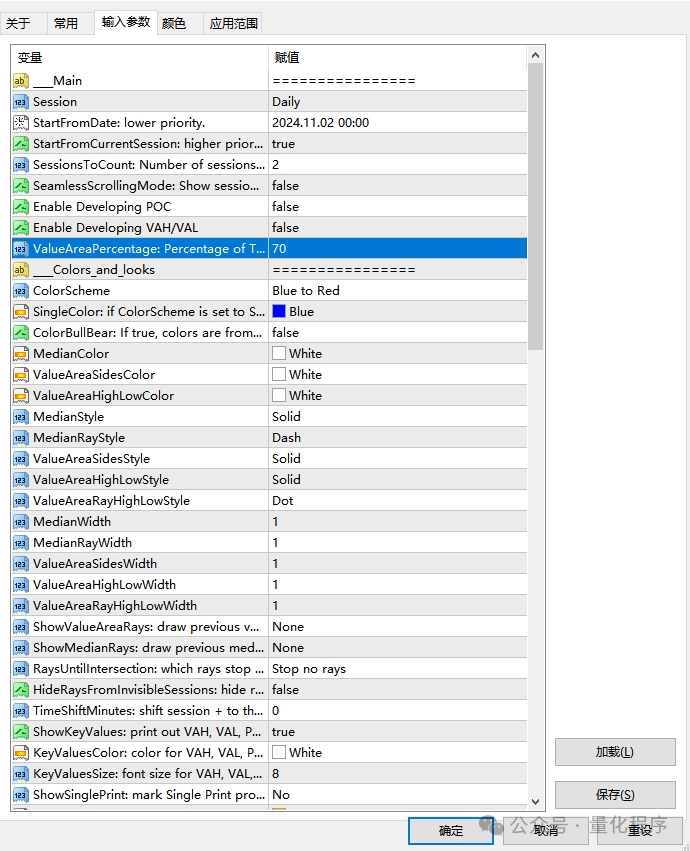The width and height of the screenshot is (690, 851).
Task: Click the enum icon beside ColorScheme
Action: click(x=21, y=291)
